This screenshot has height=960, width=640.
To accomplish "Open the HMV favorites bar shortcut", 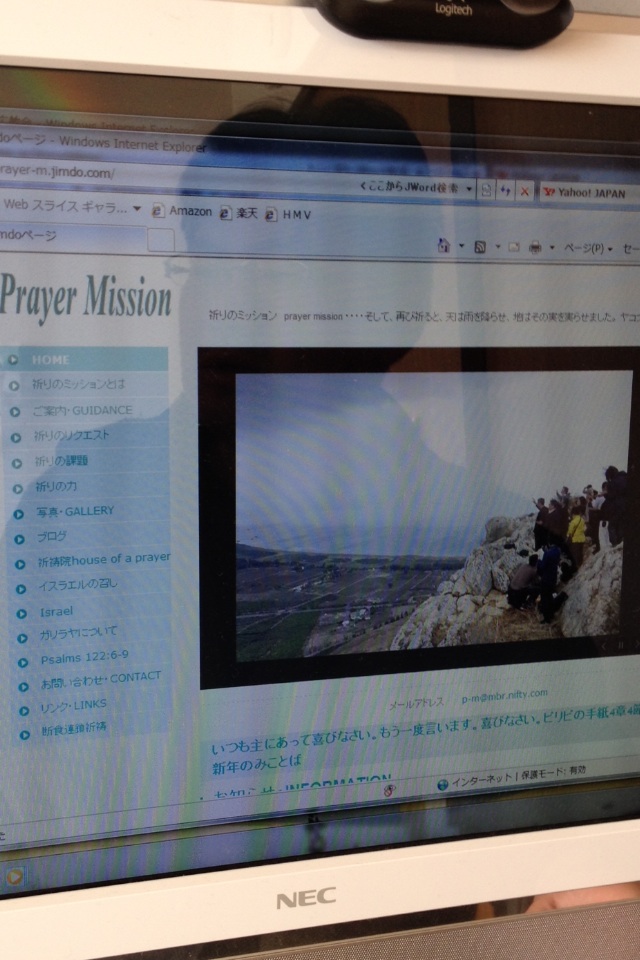I will coord(290,214).
